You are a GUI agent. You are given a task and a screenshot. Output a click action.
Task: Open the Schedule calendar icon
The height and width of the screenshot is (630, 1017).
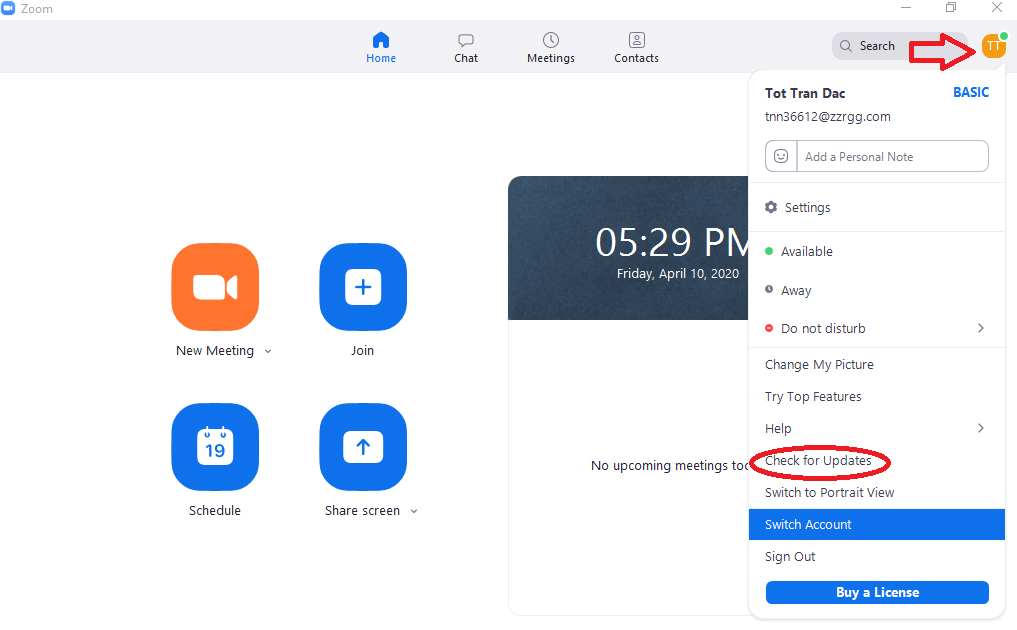pyautogui.click(x=215, y=447)
